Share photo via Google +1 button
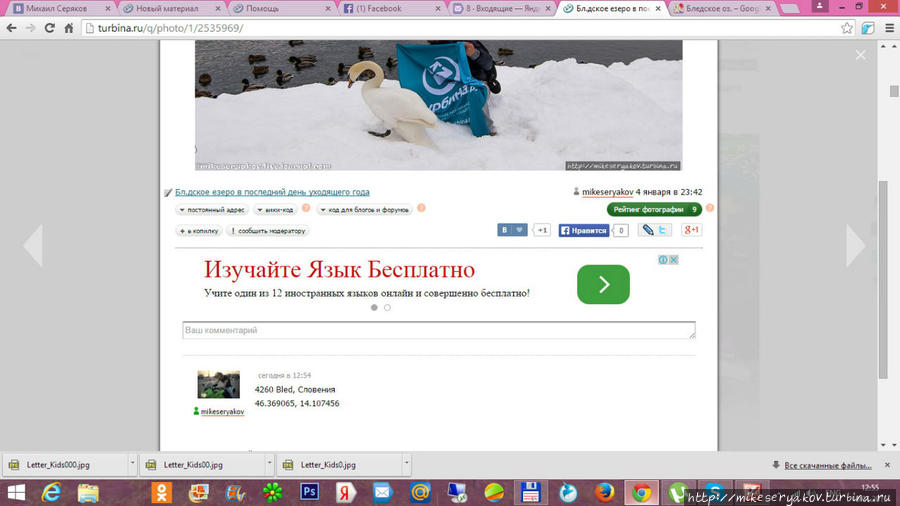The width and height of the screenshot is (900, 506). (x=691, y=230)
